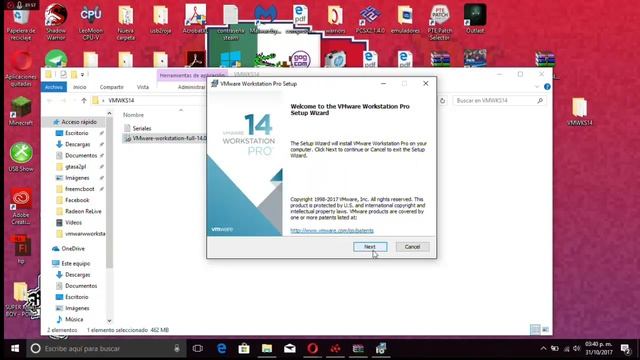
Task: Open Task View on taskbar
Action: (198, 349)
